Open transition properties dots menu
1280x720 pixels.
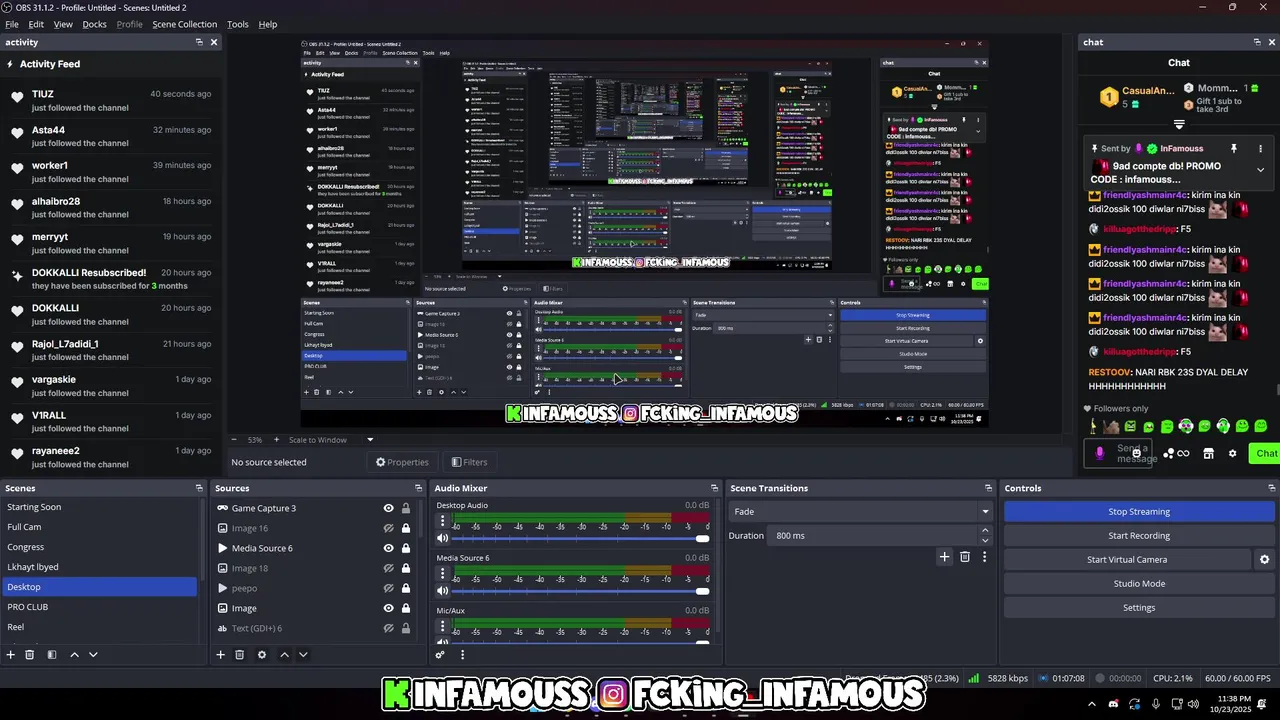tap(984, 557)
